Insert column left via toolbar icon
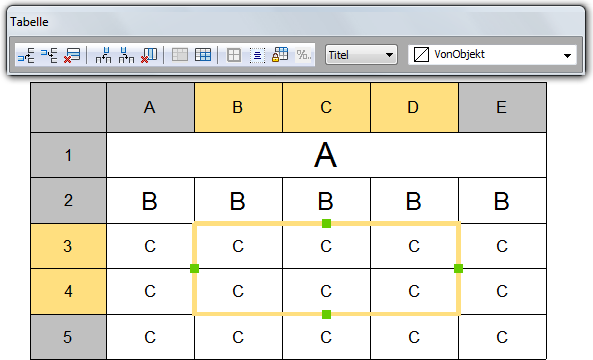 [103, 55]
